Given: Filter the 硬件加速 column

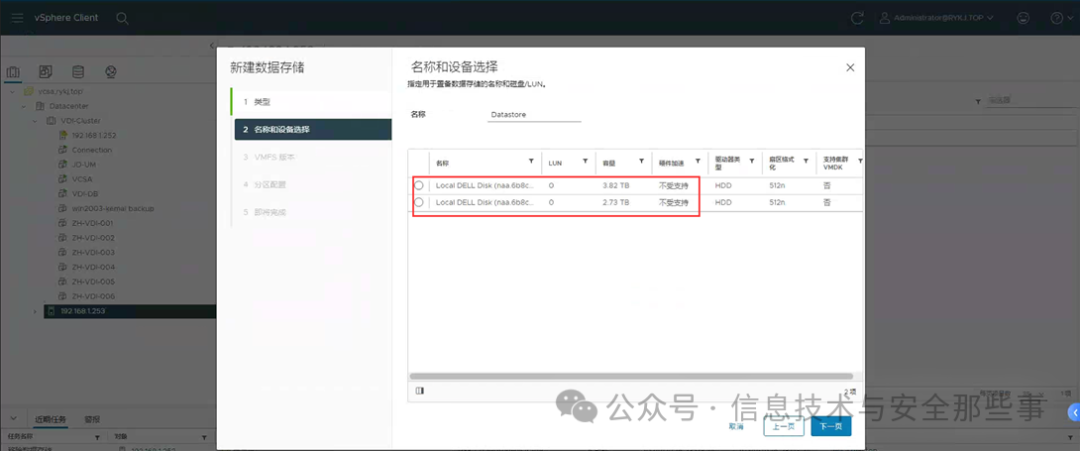Looking at the screenshot, I should tap(697, 161).
